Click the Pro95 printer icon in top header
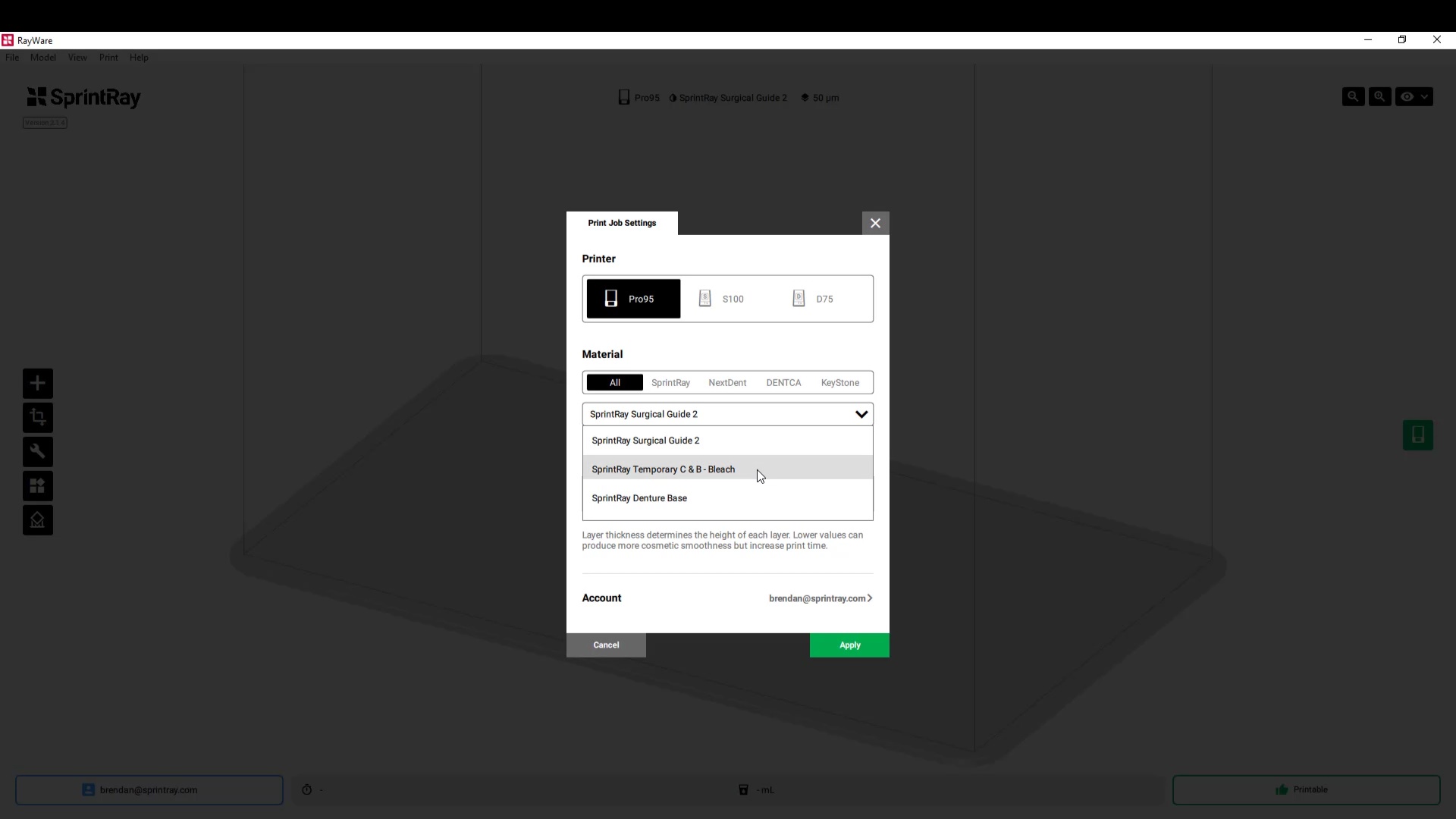 pos(623,97)
